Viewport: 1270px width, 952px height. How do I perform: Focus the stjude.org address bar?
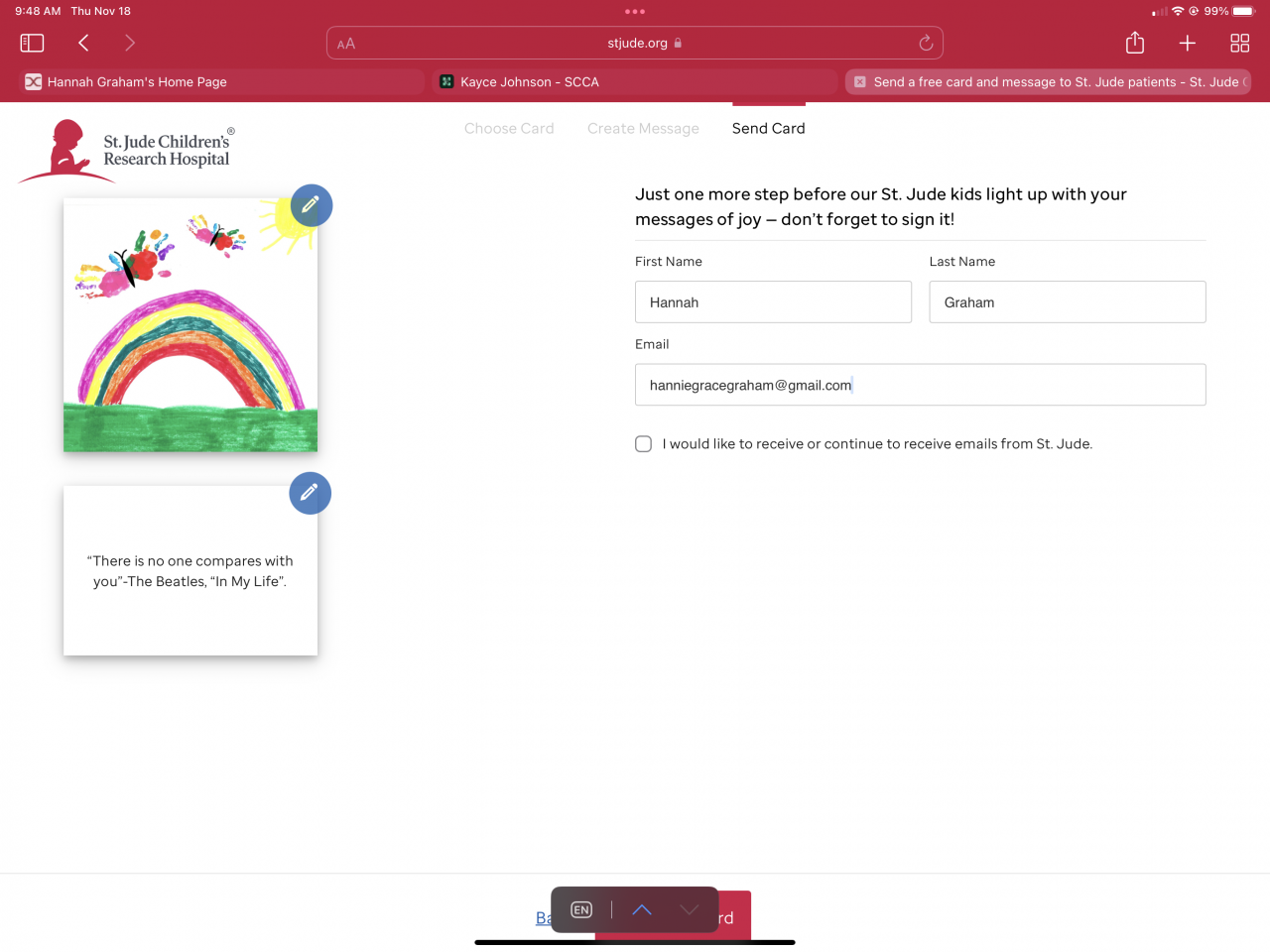tap(635, 43)
